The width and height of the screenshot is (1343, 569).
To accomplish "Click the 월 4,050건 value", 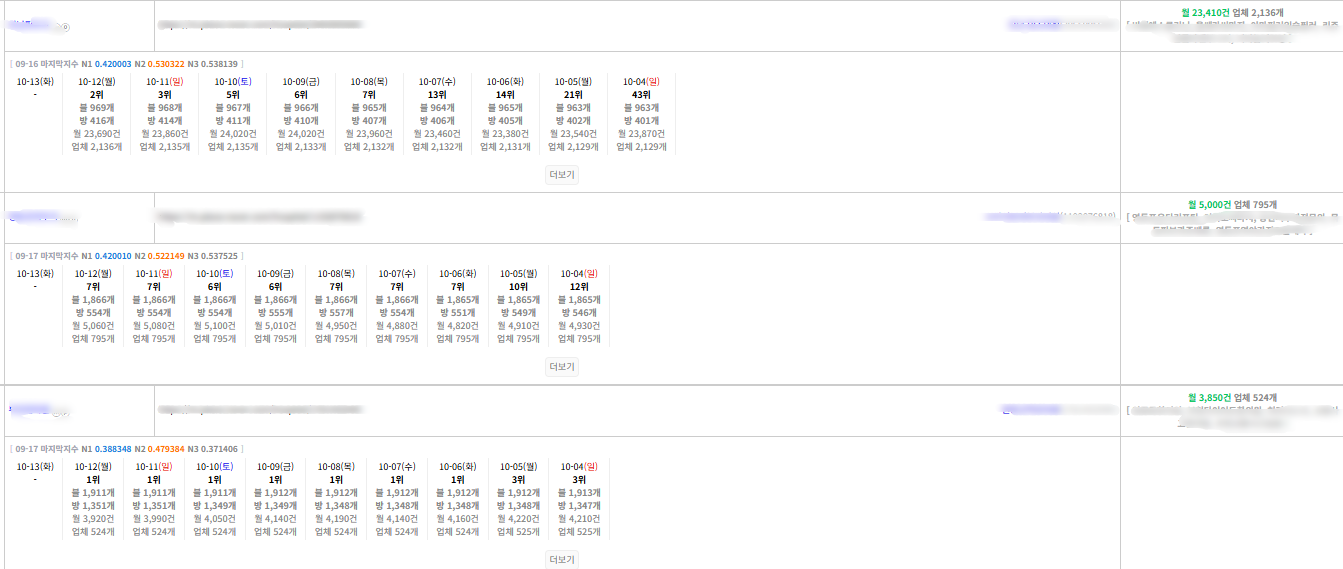I will click(x=215, y=519).
